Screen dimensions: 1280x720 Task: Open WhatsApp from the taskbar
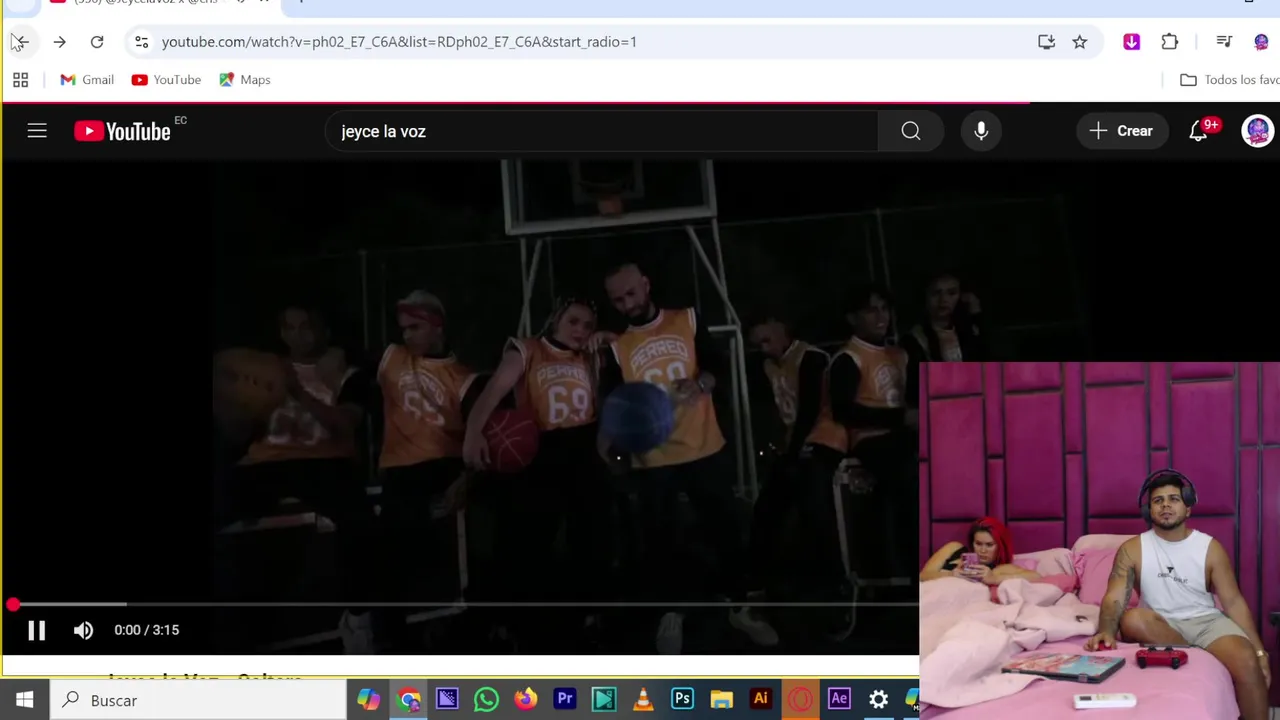(486, 700)
